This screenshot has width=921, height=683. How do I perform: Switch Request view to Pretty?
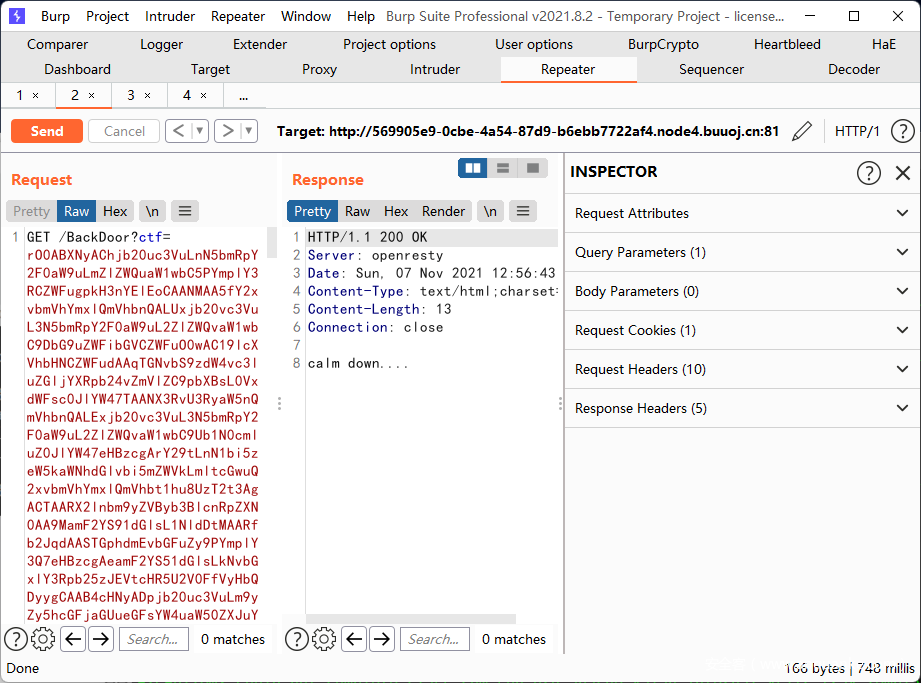pos(32,211)
